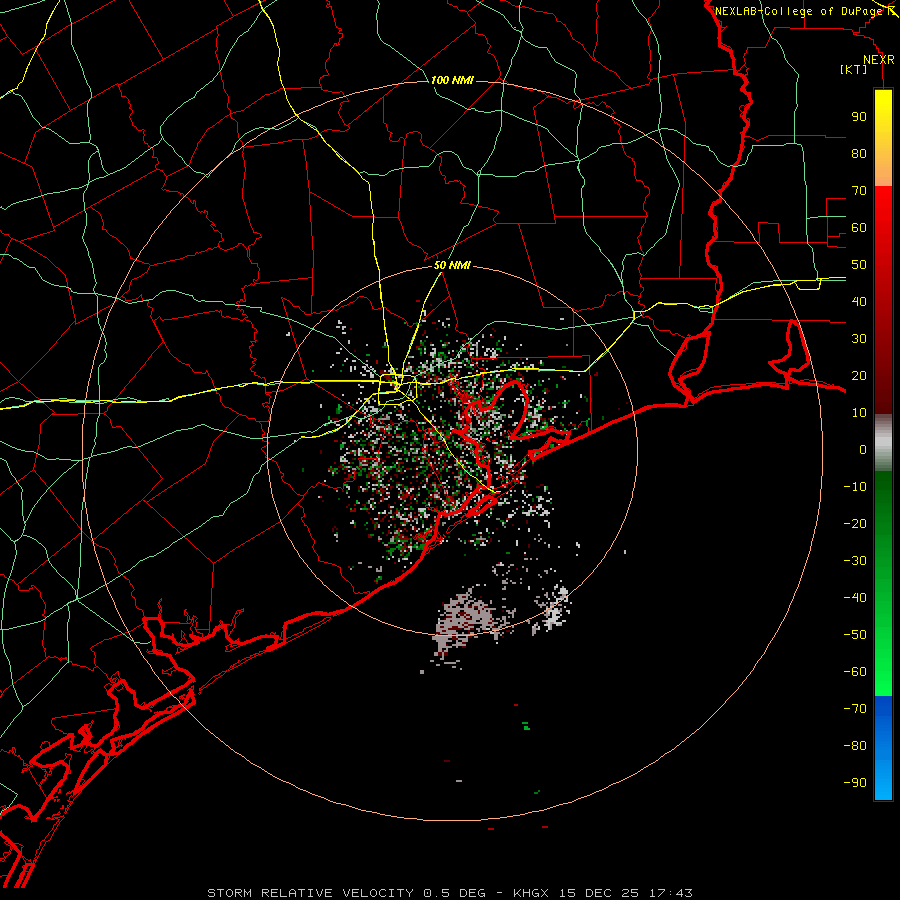Click the NEXR label above the color bar
Screen dimensions: 900x900
pos(879,60)
